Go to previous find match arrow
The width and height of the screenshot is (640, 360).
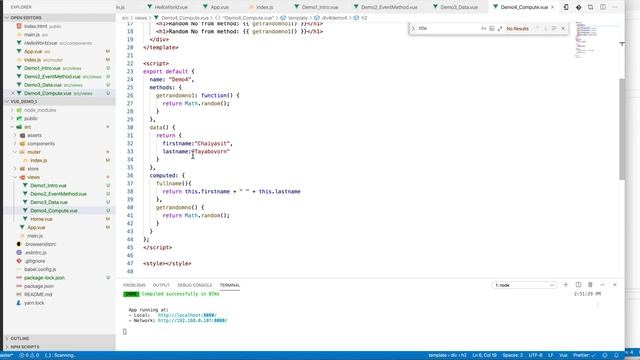tap(537, 29)
